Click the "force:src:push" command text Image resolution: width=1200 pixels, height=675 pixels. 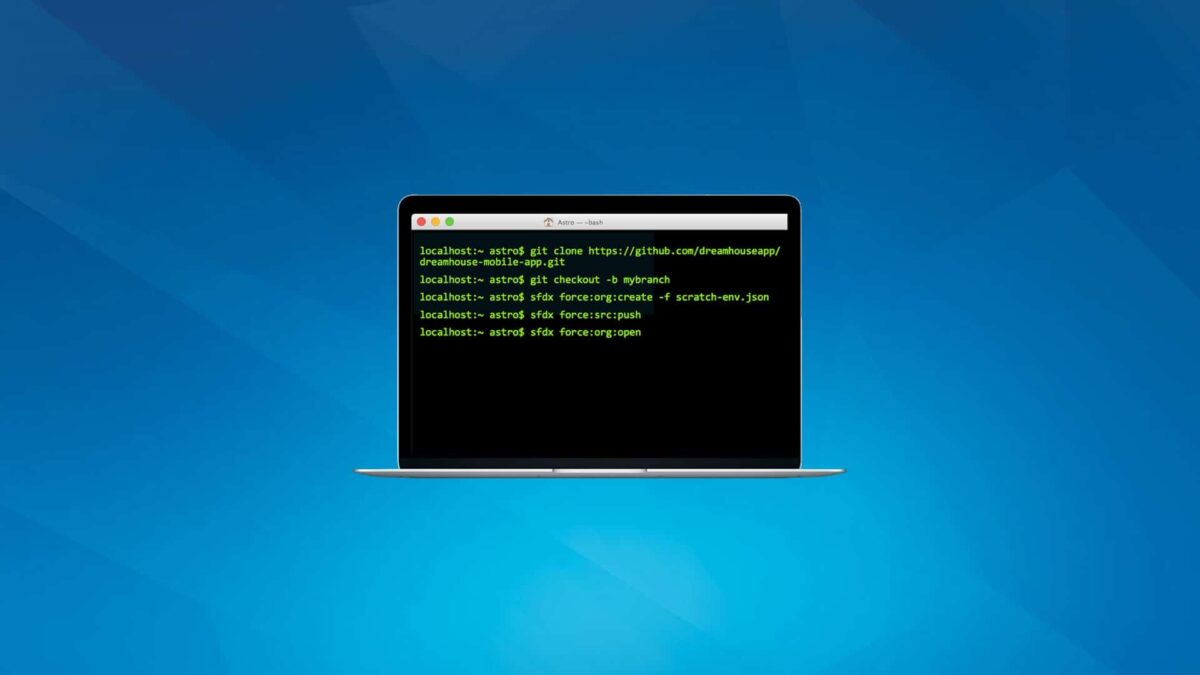pyautogui.click(x=600, y=315)
